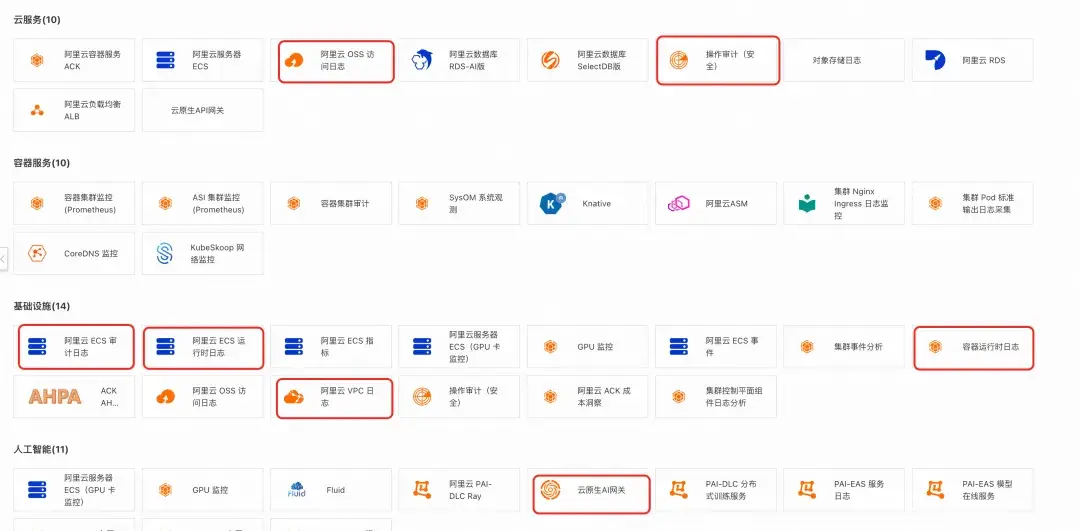Image resolution: width=1080 pixels, height=531 pixels.
Task: Select the 云原生AI网关 card
Action: (592, 490)
